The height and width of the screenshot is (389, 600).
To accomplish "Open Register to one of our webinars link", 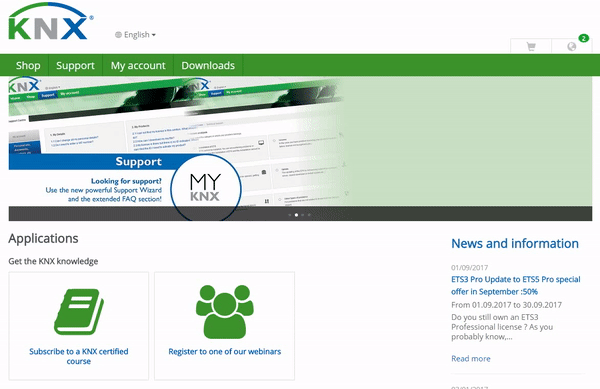I will (x=225, y=352).
